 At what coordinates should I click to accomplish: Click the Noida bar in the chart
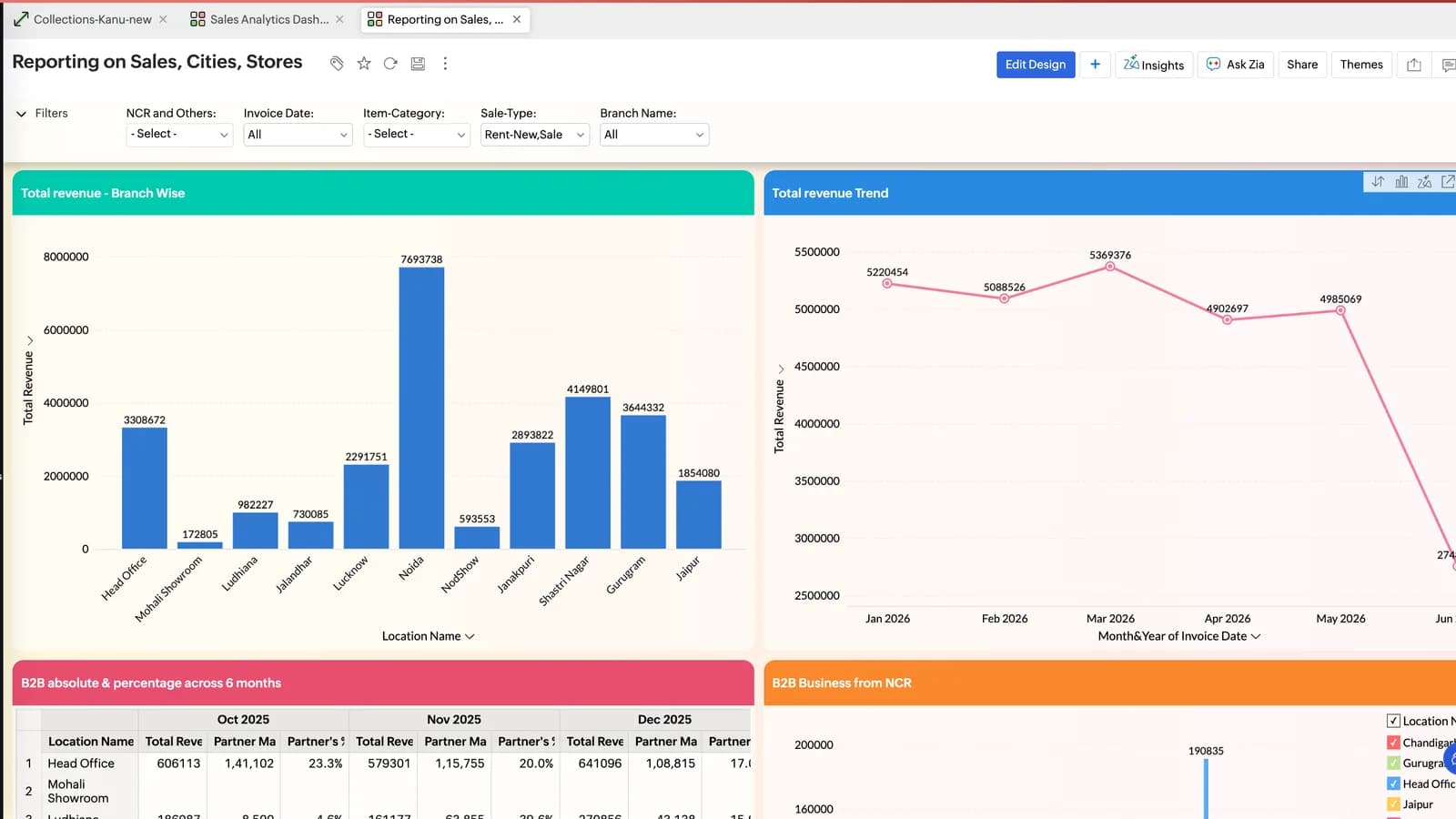click(421, 408)
